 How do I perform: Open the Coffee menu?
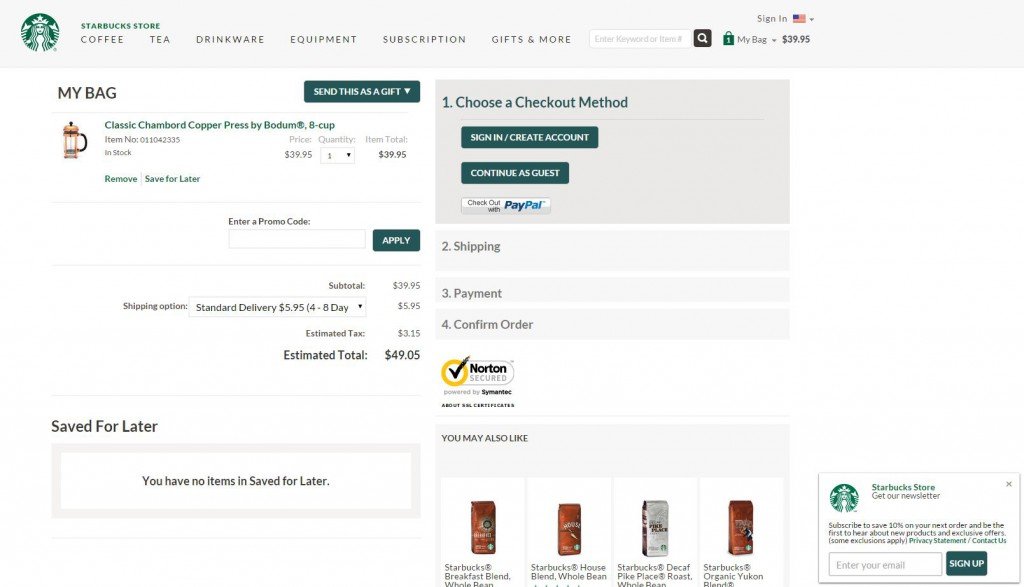(102, 40)
